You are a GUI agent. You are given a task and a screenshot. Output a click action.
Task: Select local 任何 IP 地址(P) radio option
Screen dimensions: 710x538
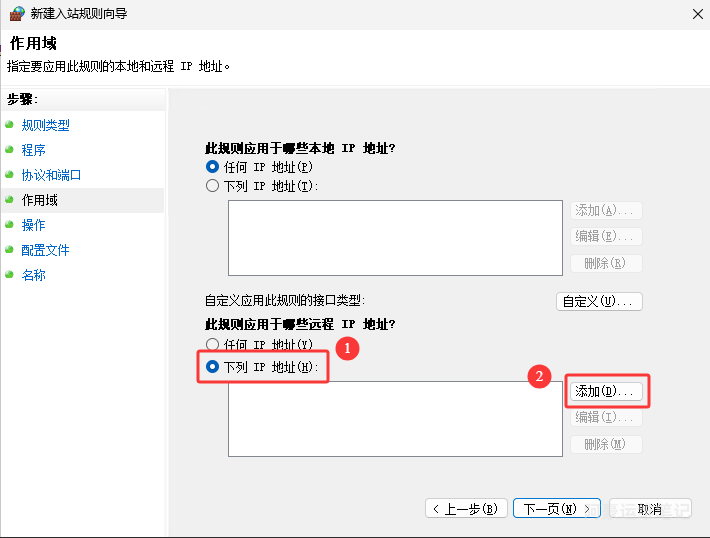pyautogui.click(x=212, y=167)
